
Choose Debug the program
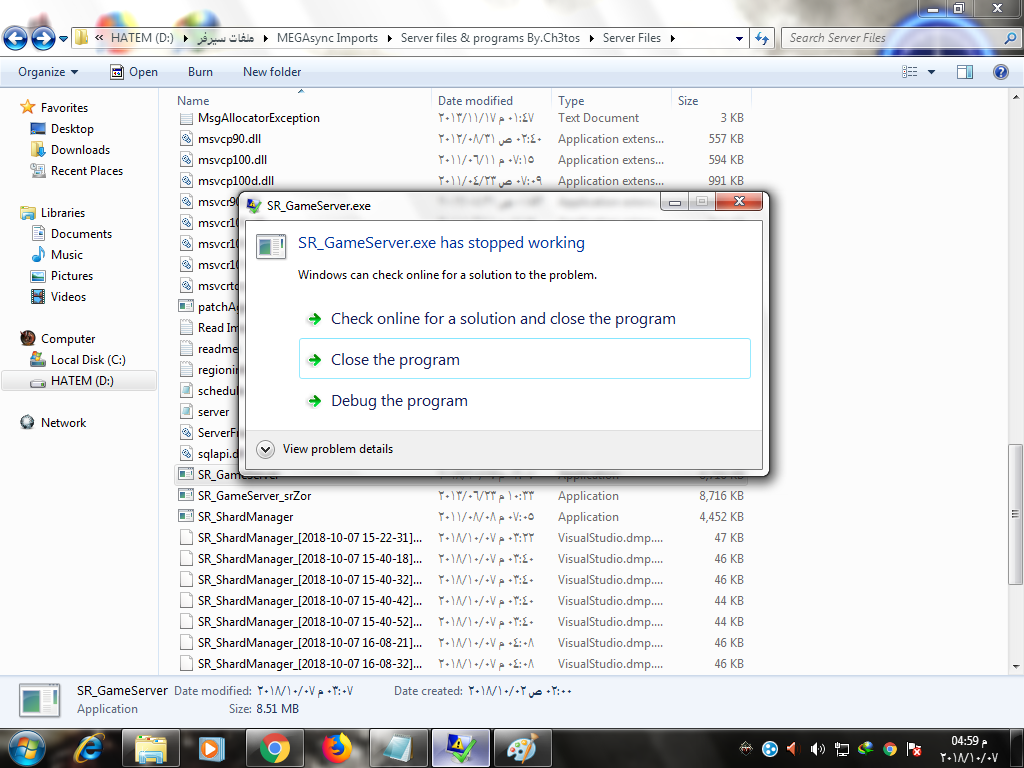coord(524,400)
